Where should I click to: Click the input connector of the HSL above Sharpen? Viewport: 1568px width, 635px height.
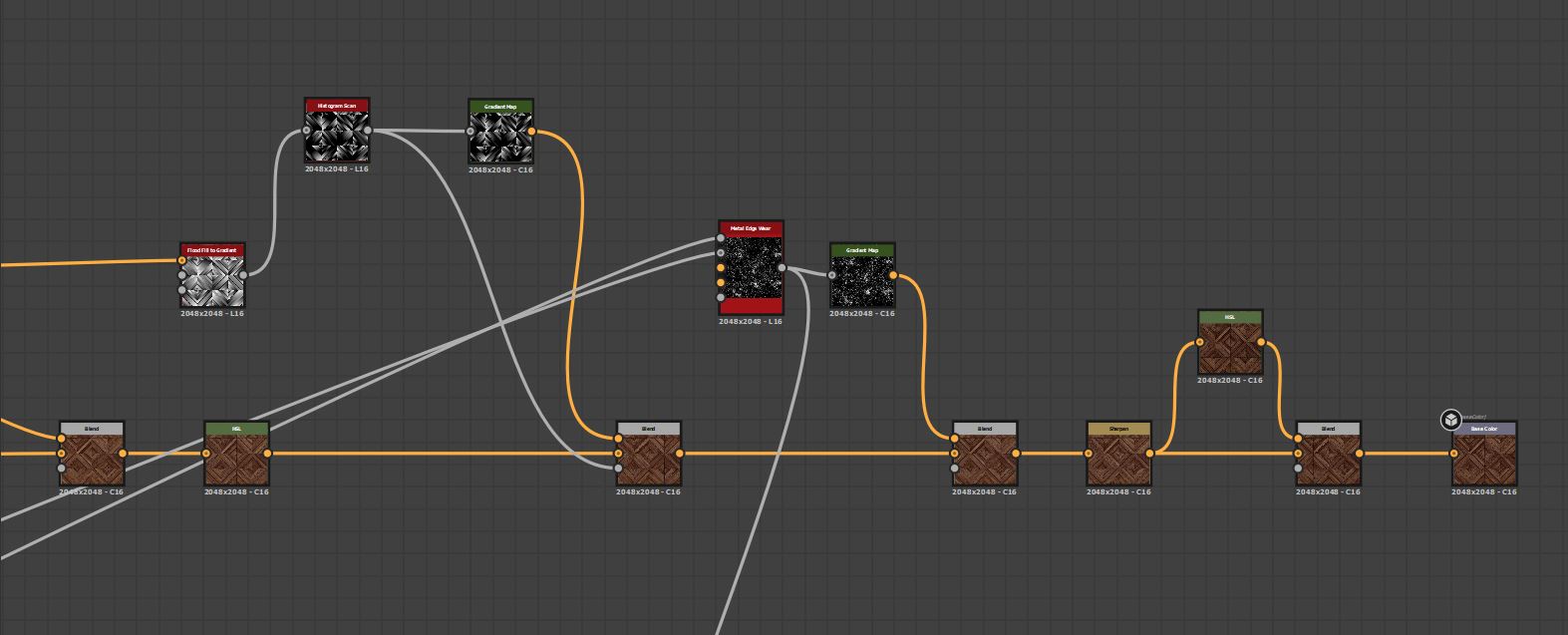tap(1200, 342)
